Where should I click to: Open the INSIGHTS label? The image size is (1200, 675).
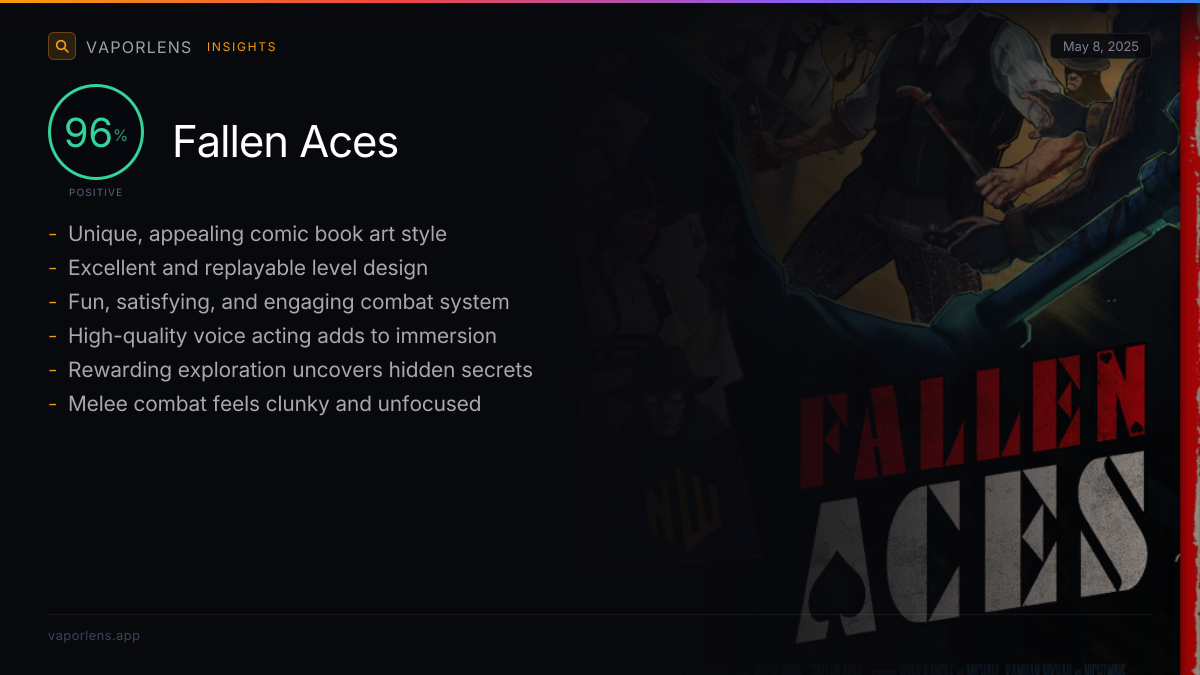point(242,47)
